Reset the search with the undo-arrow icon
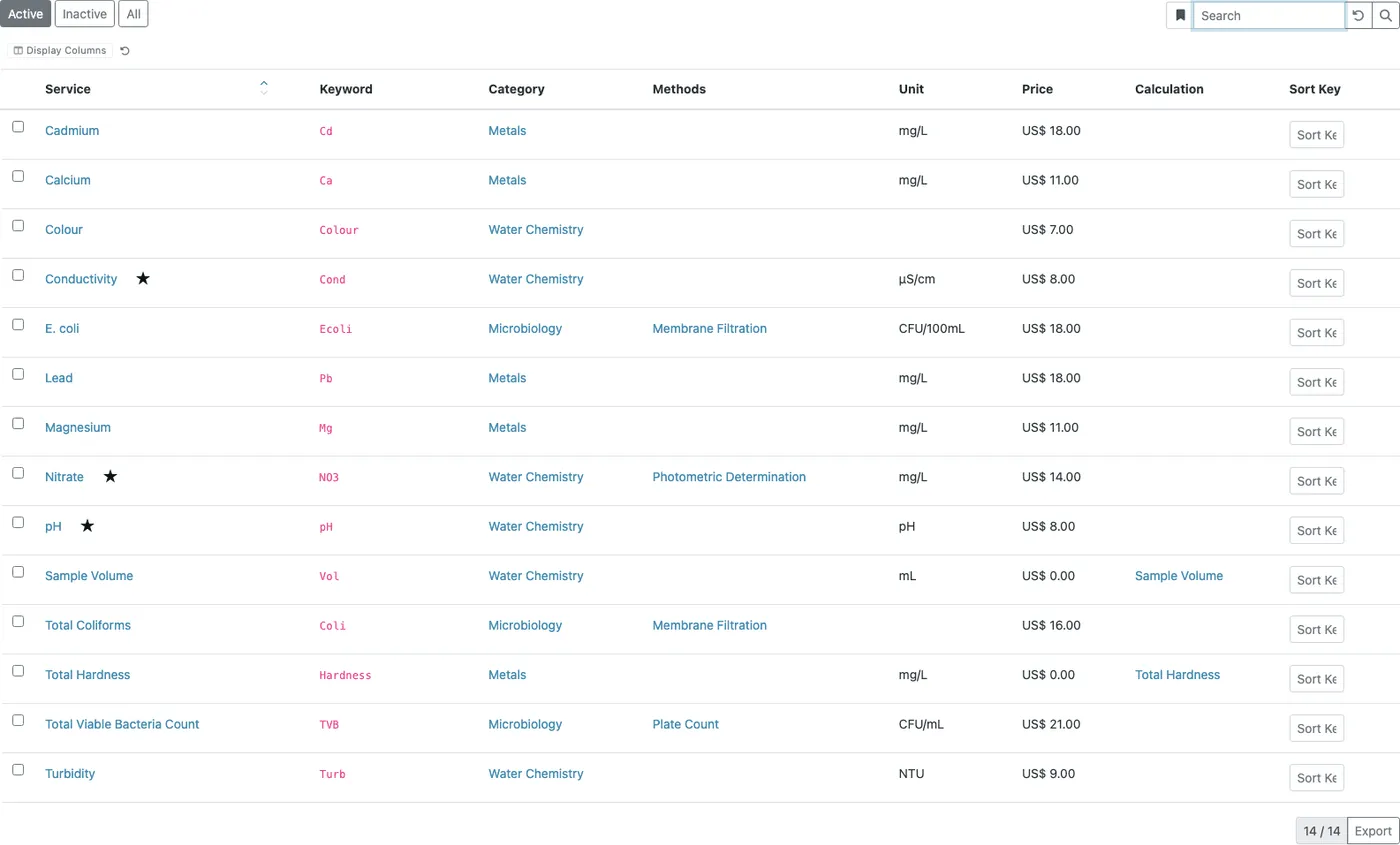 1358,15
